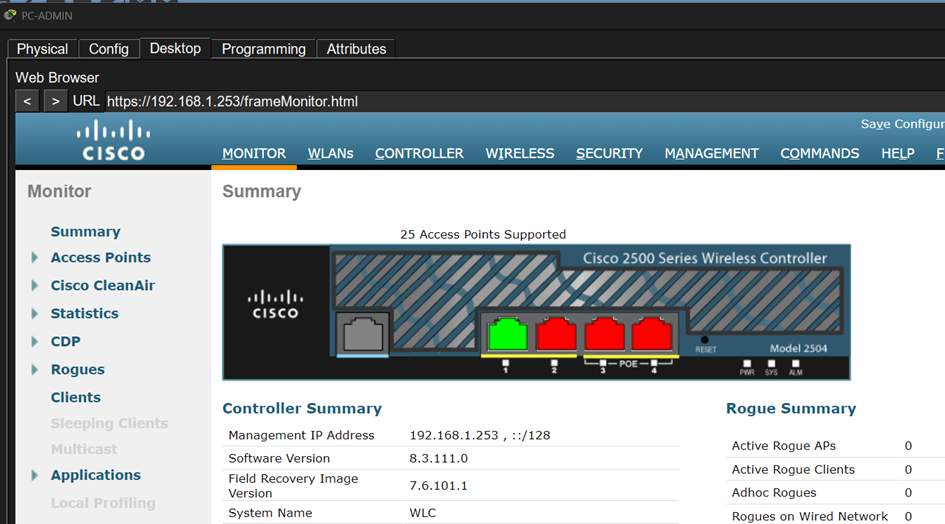
Task: Expand the Access Points section
Action: tap(34, 257)
